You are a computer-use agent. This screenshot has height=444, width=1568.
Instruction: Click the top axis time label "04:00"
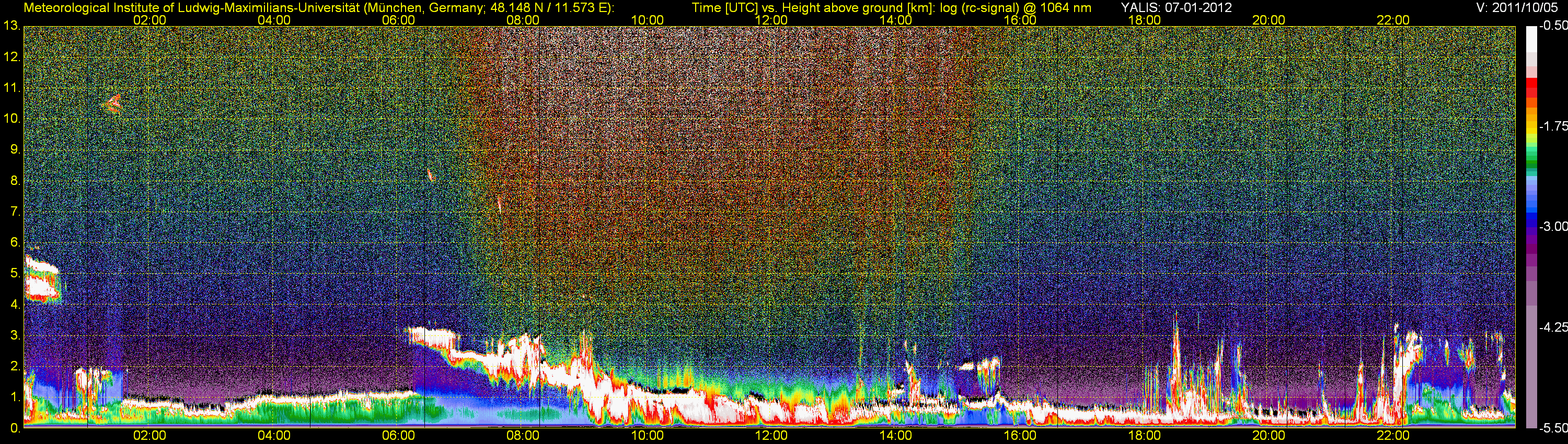point(274,20)
